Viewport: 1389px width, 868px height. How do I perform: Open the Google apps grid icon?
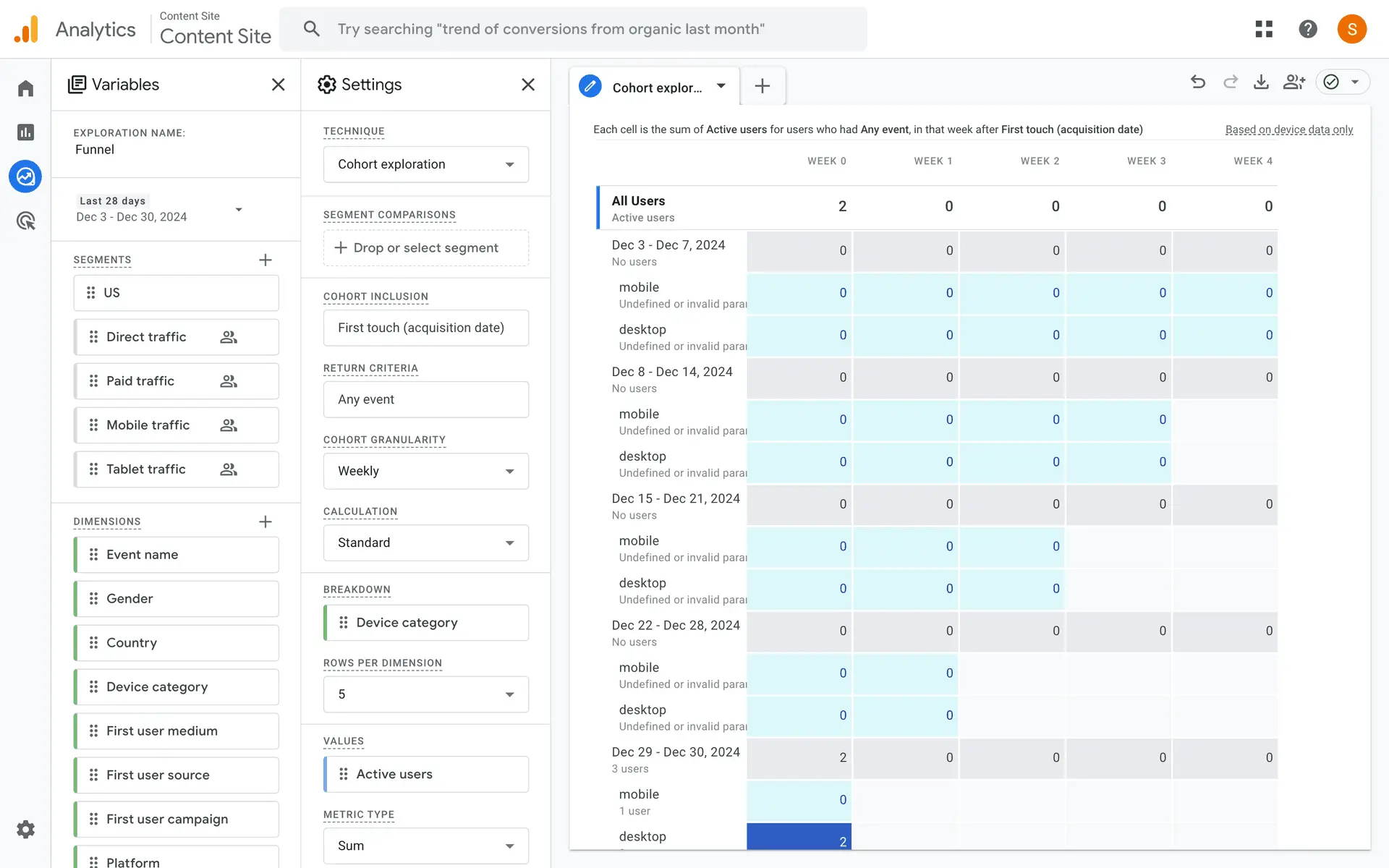1264,29
